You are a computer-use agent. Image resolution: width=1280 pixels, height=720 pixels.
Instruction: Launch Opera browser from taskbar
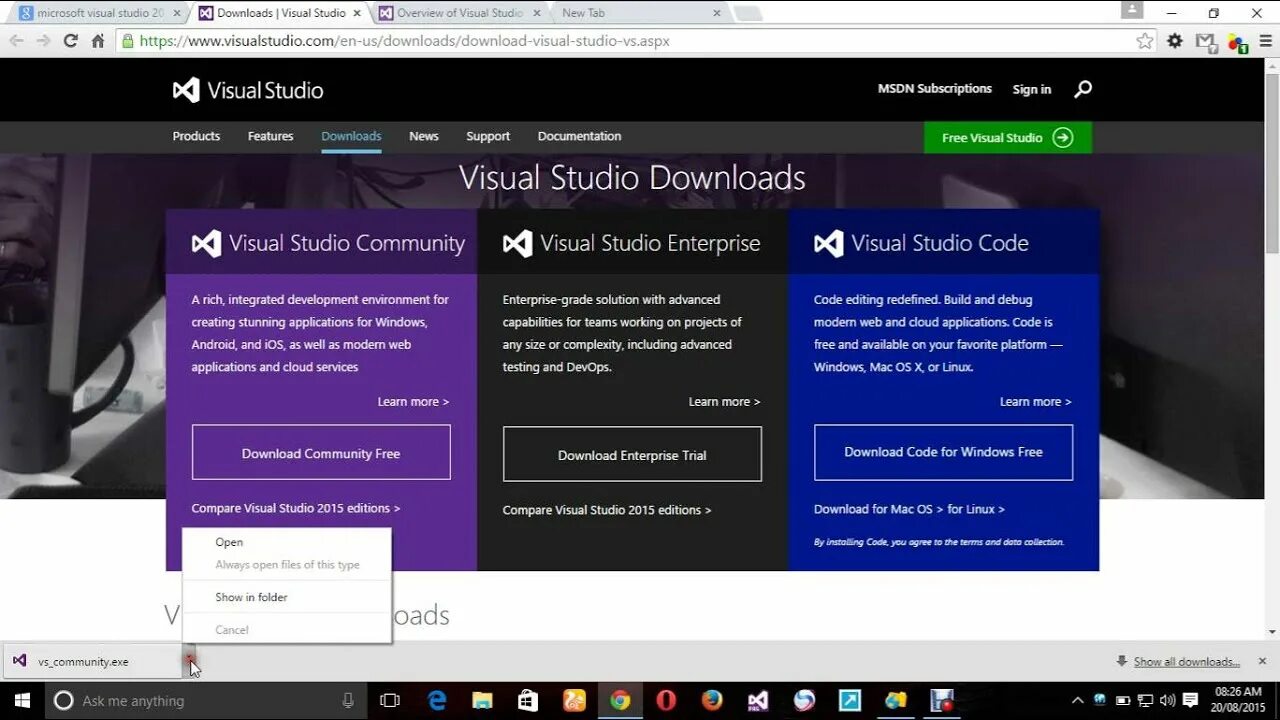pos(666,701)
